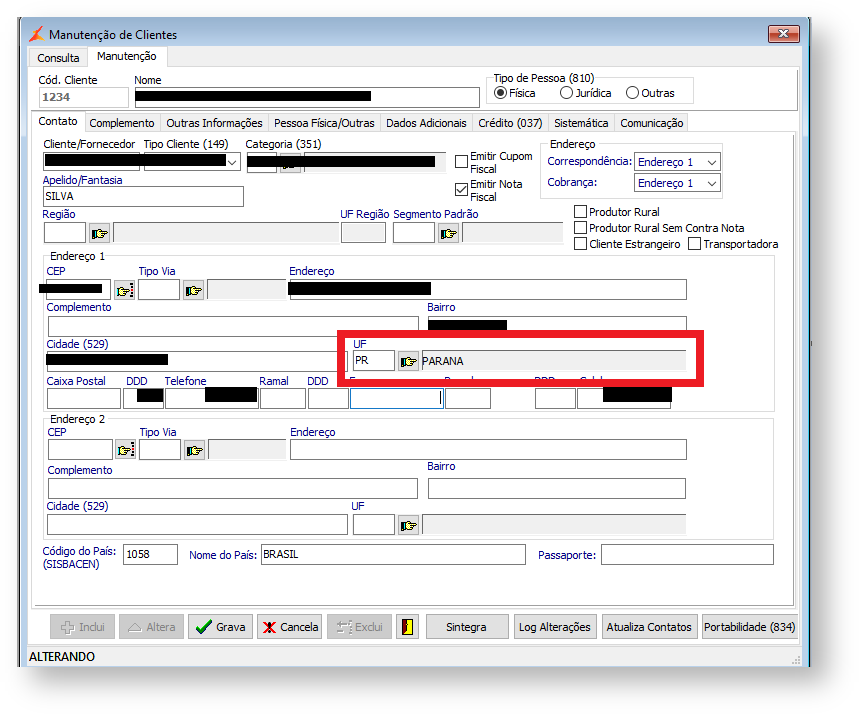Click the Passaporte input field

[x=687, y=554]
